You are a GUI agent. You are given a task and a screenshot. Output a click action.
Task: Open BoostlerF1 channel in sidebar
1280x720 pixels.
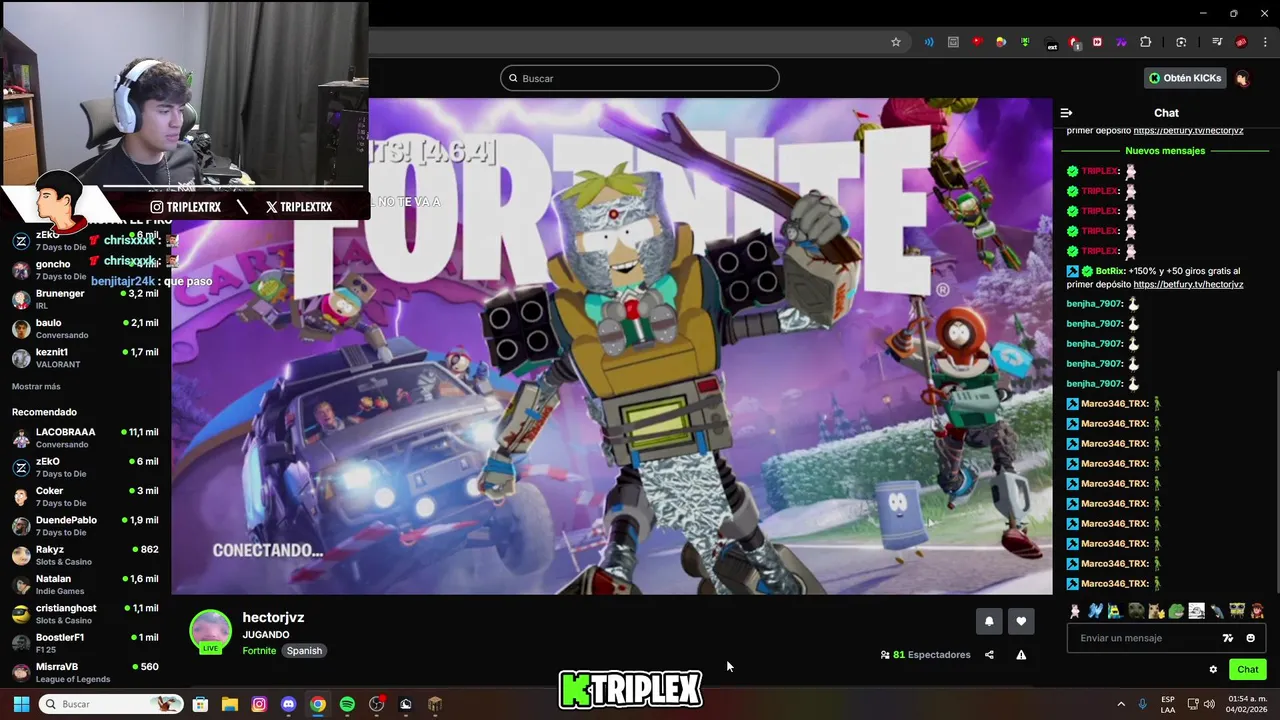[x=85, y=643]
